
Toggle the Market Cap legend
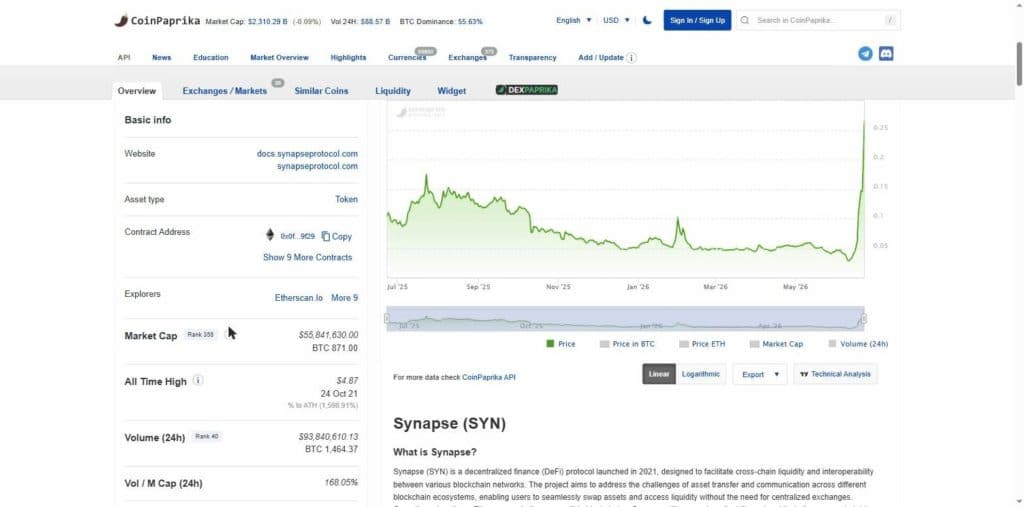tap(776, 344)
